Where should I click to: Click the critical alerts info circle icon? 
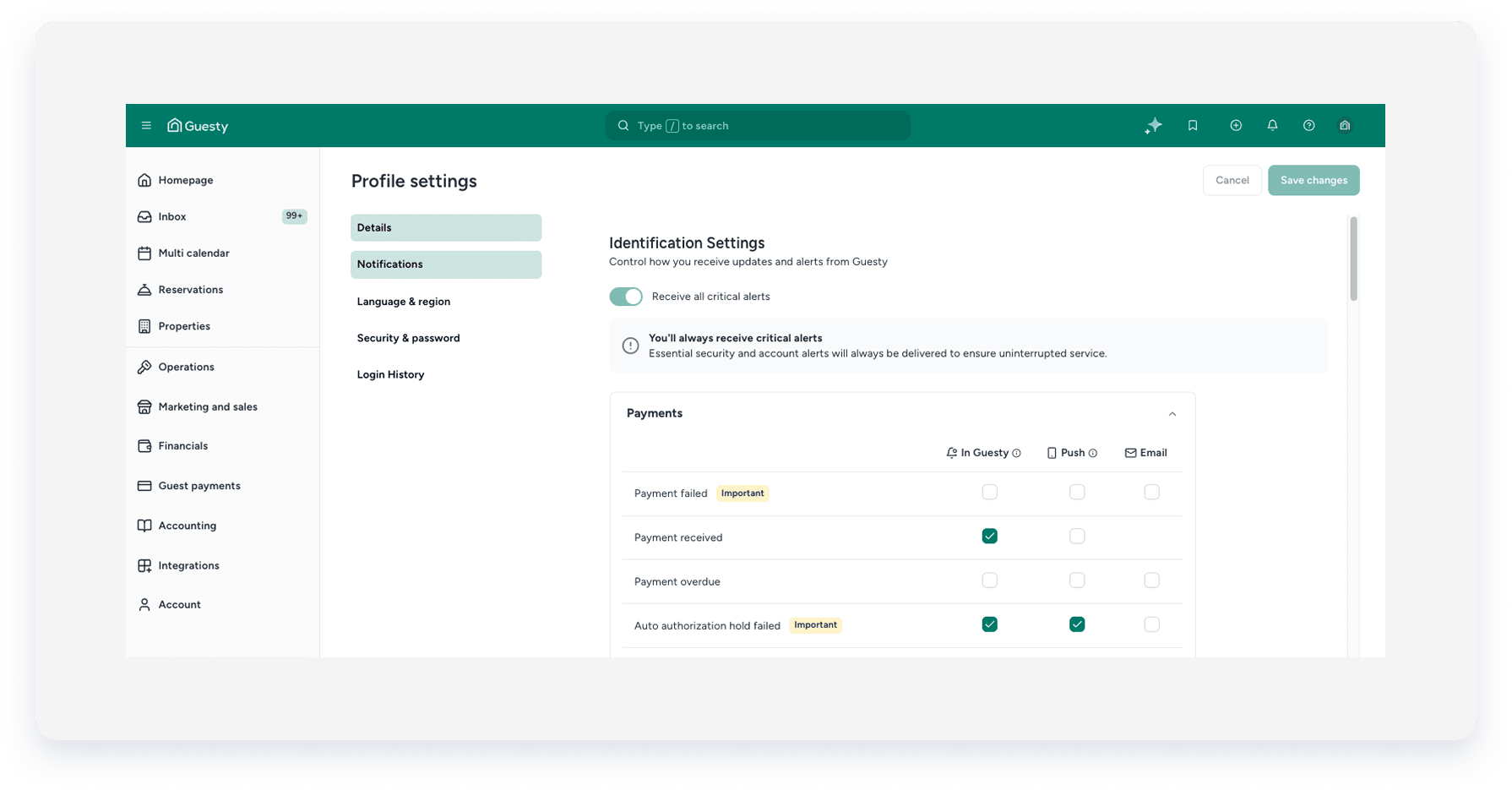630,346
